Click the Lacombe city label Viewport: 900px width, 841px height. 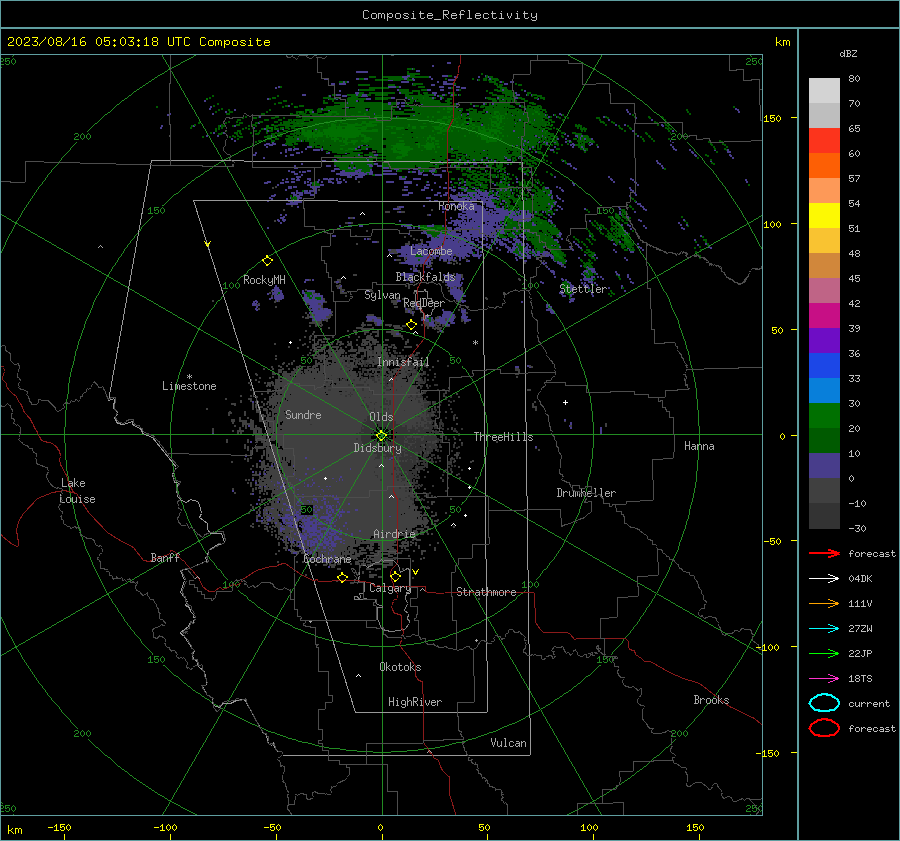coord(431,251)
